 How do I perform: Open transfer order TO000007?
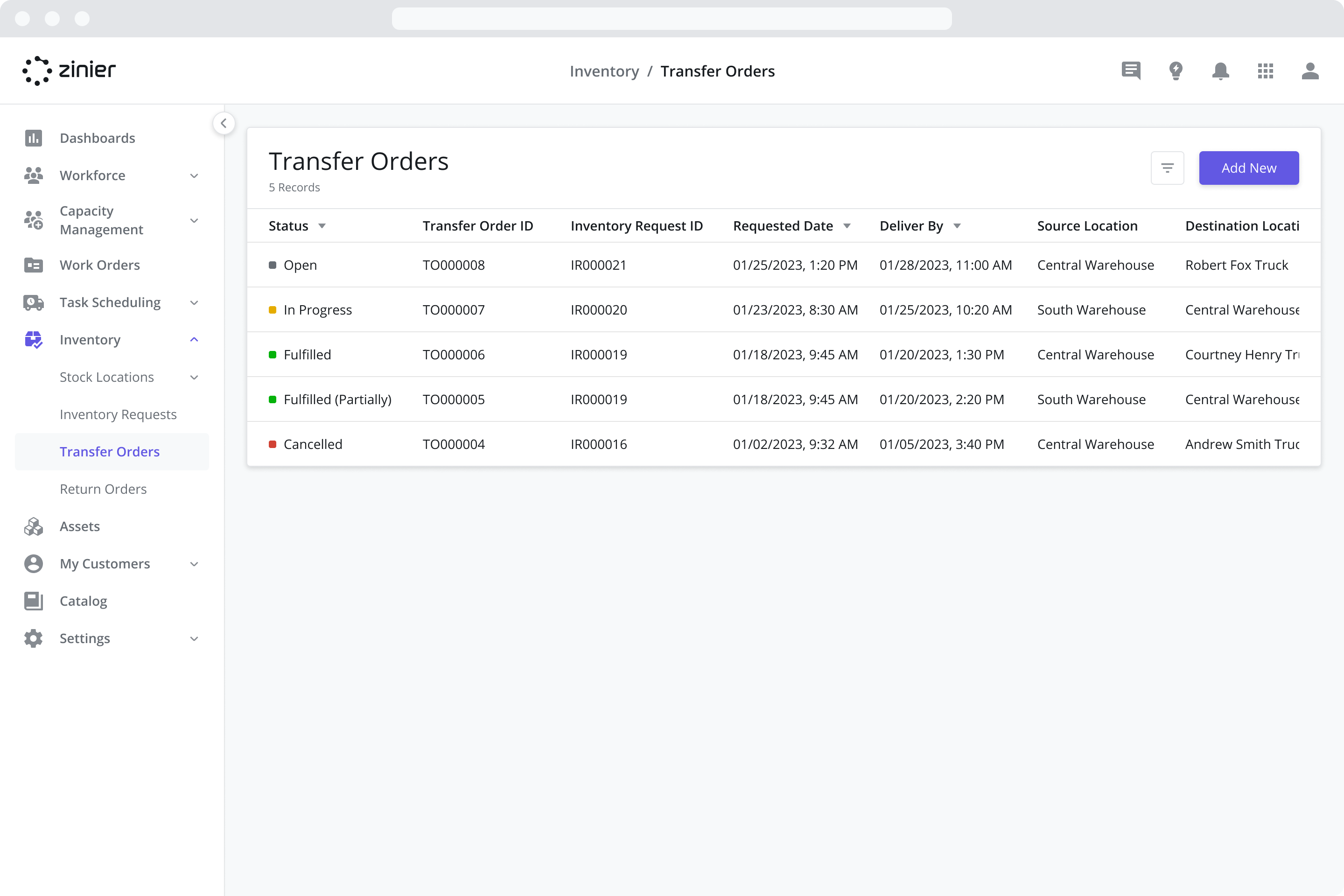pyautogui.click(x=454, y=310)
